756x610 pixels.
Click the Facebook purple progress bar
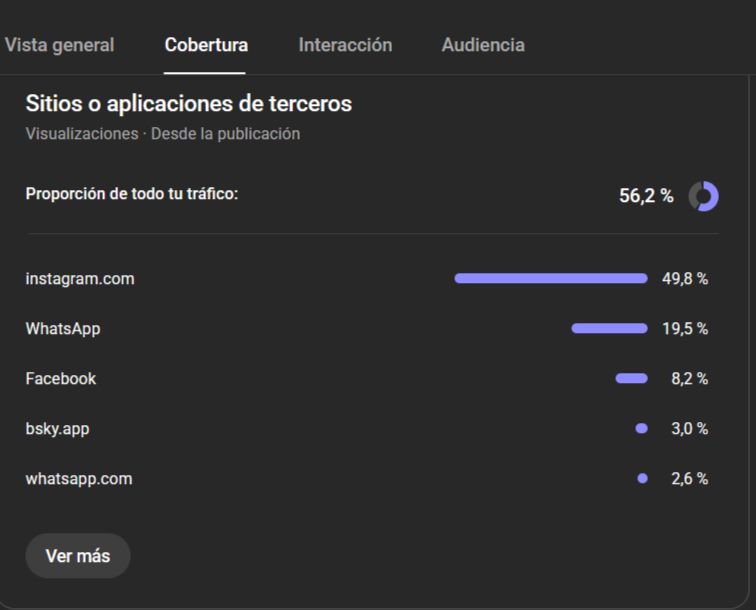click(632, 379)
